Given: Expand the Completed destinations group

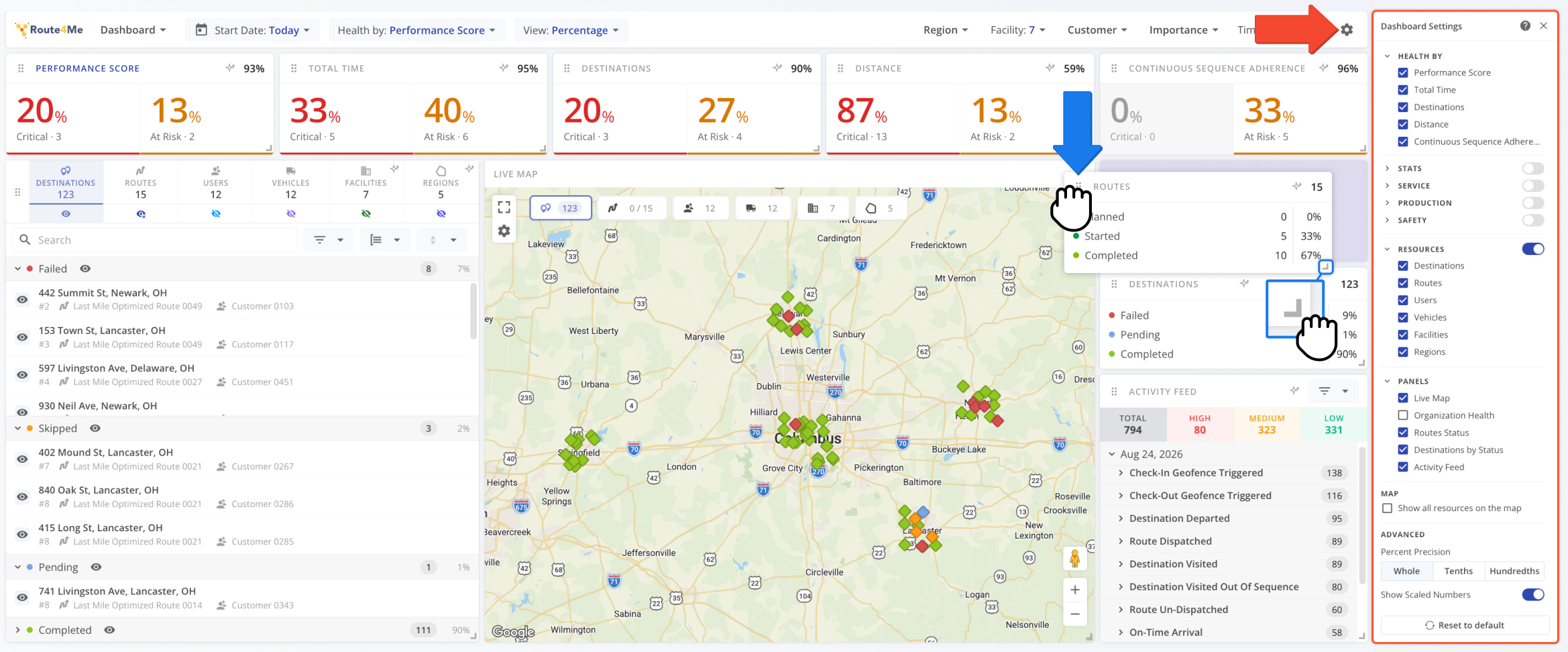Looking at the screenshot, I should pos(18,630).
